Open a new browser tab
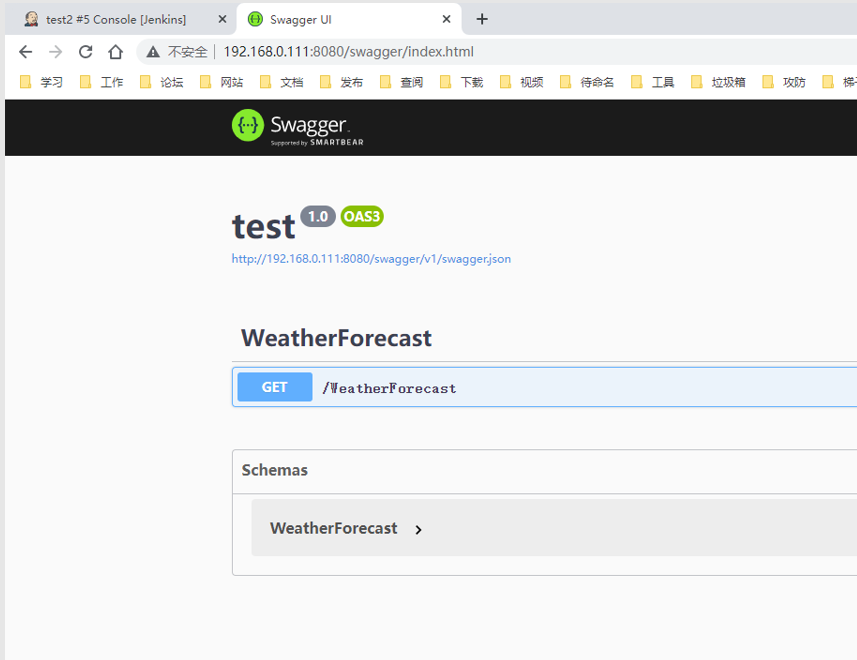The height and width of the screenshot is (660, 857). (482, 19)
